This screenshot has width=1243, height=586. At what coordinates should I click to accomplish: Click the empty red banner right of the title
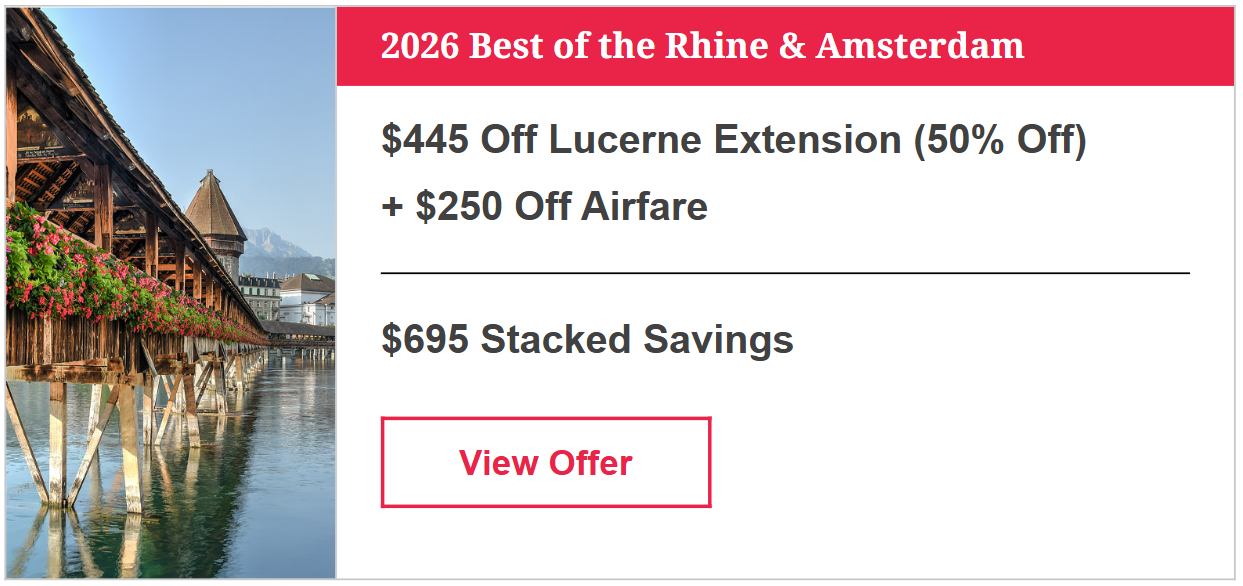click(1130, 46)
